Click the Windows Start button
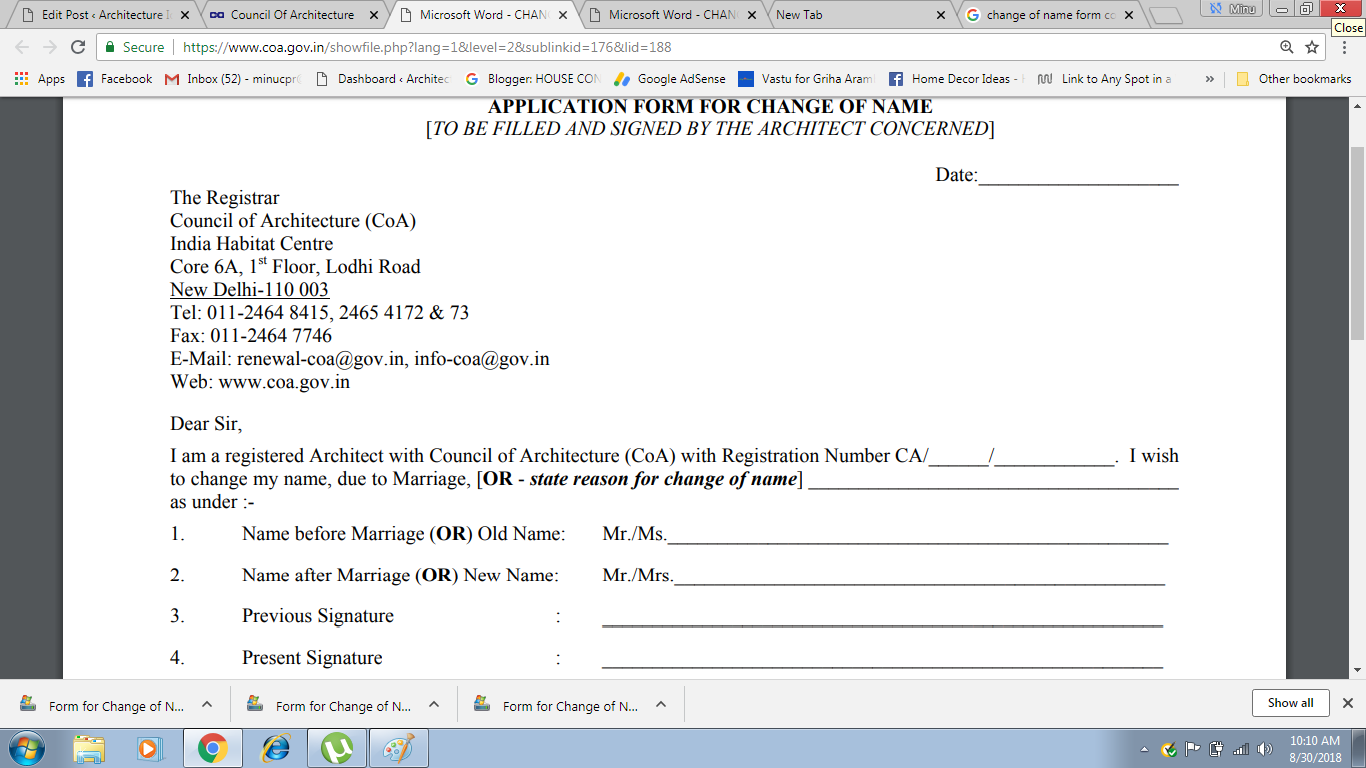This screenshot has height=768, width=1366. point(26,748)
